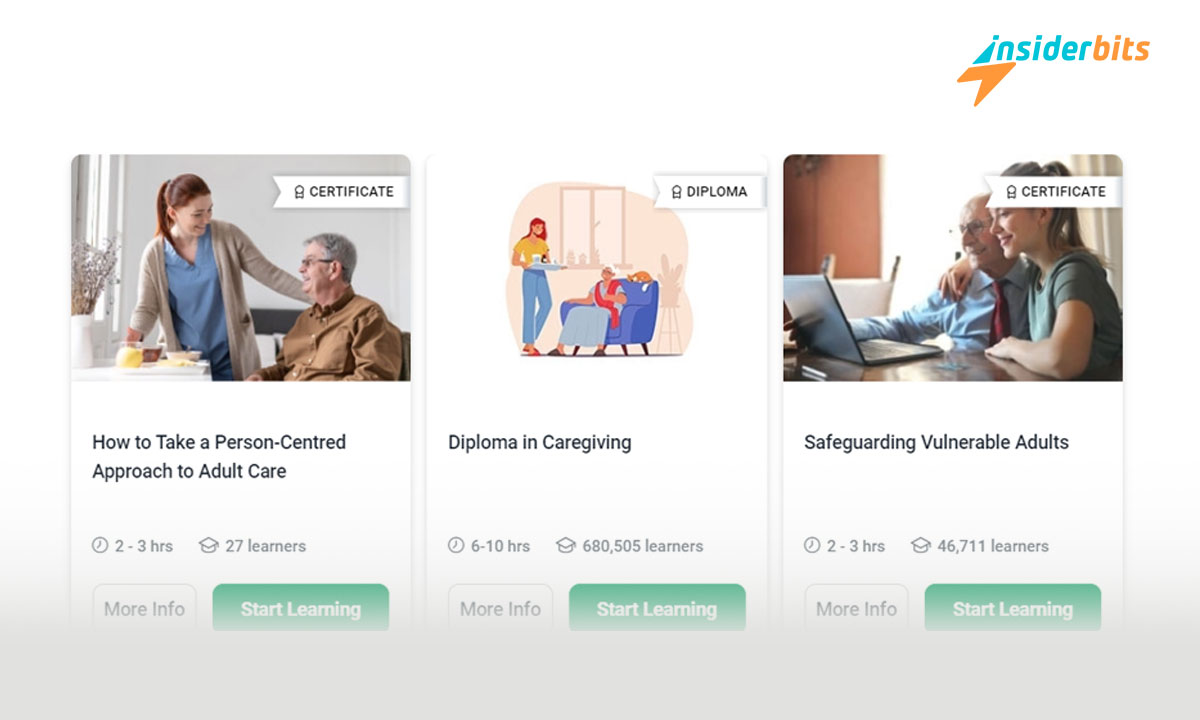Click graduation cap icon beside 680,505 learners

click(x=566, y=546)
